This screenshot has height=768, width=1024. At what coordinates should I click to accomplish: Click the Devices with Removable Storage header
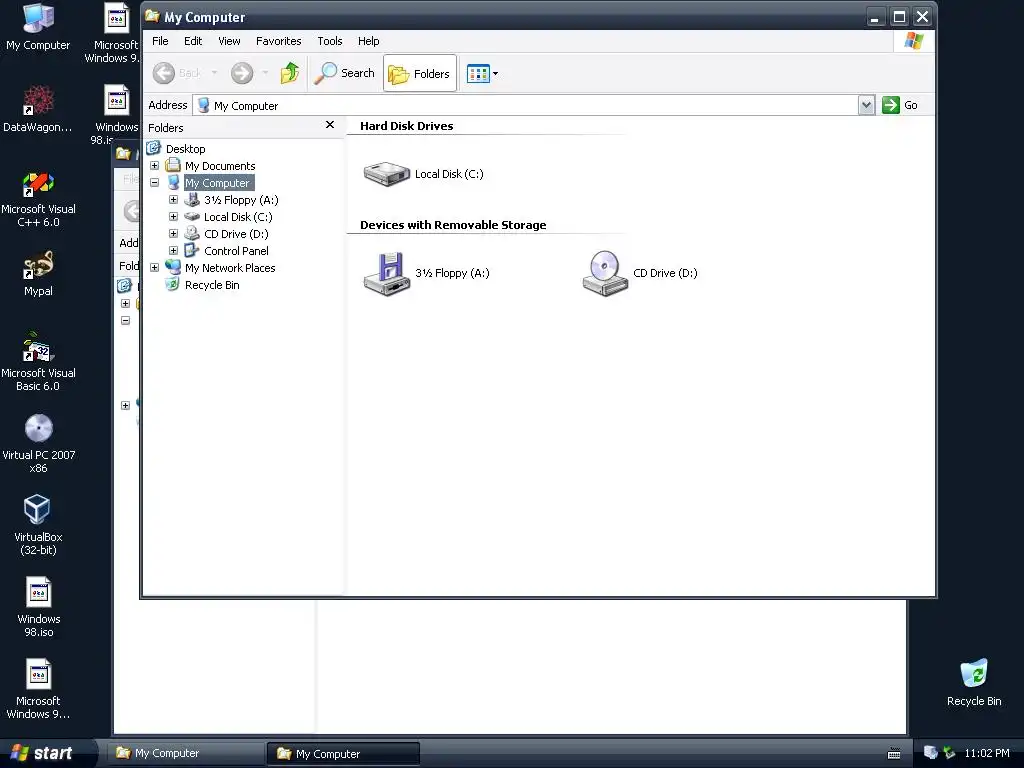453,225
